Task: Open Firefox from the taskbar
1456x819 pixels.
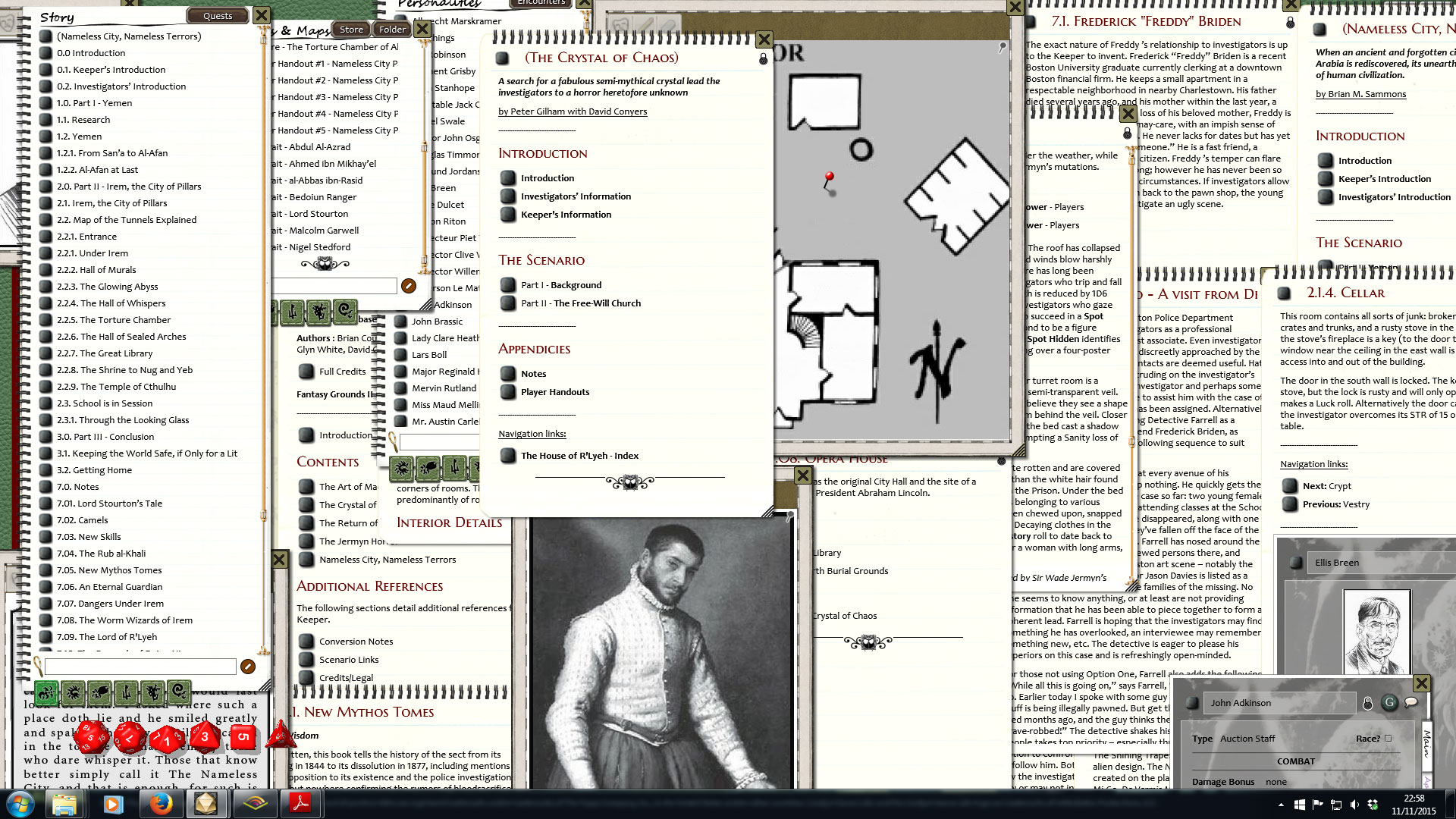Action: 160,803
